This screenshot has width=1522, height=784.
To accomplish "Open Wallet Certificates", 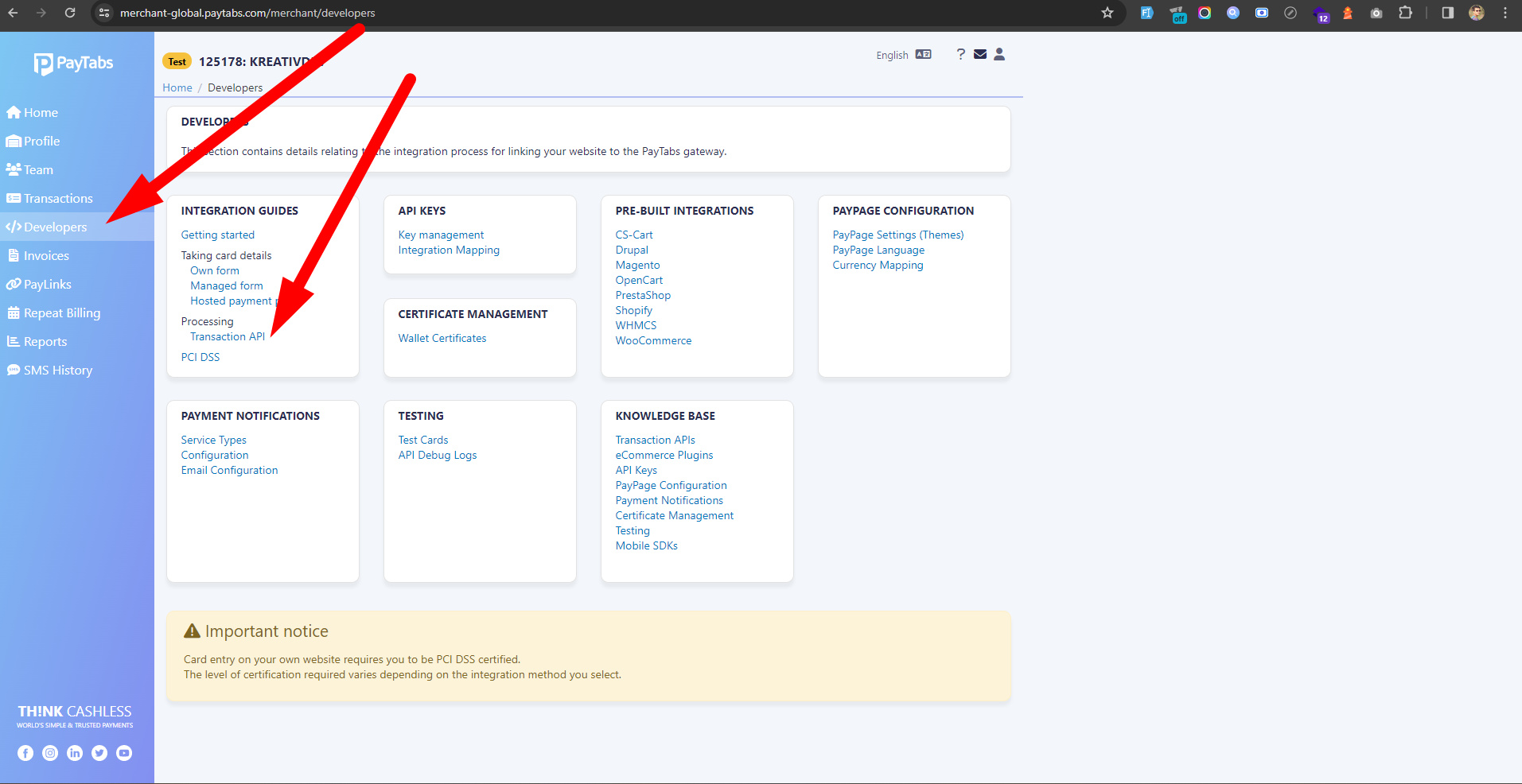I will click(442, 338).
